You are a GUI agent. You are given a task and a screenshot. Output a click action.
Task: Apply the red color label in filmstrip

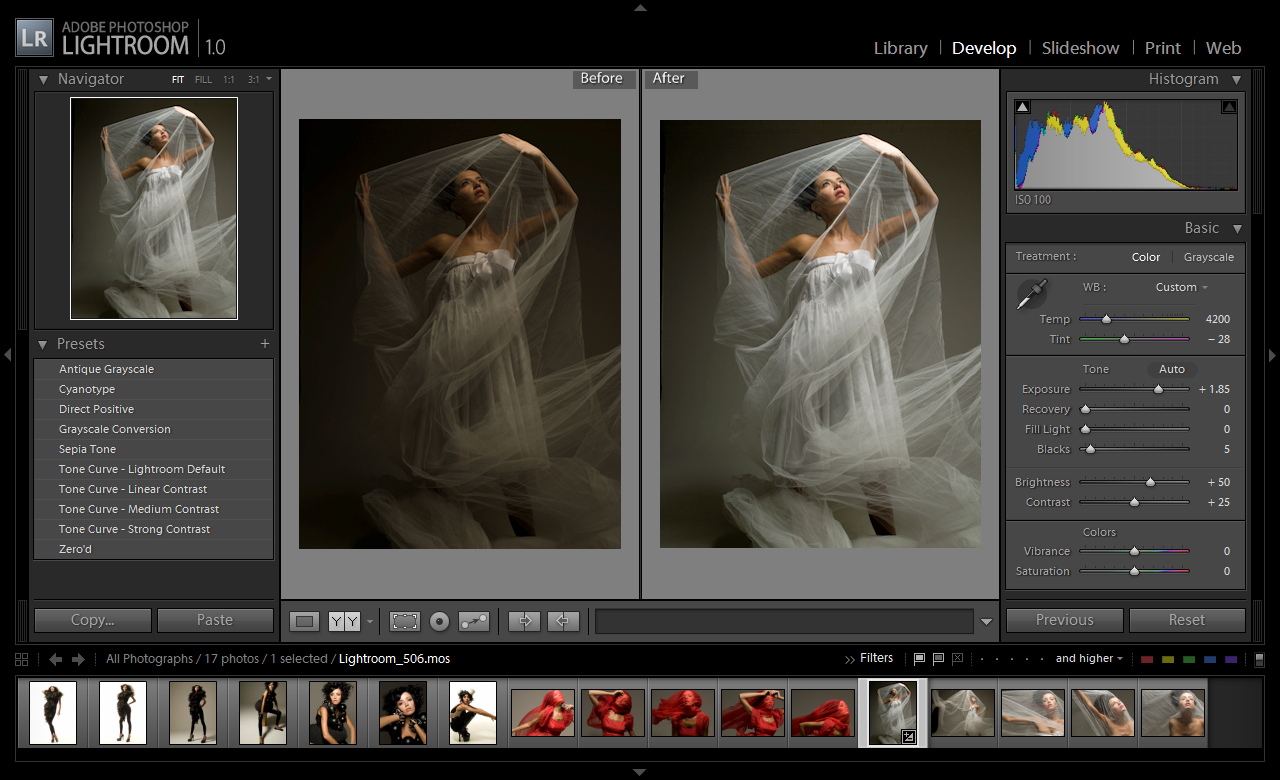(x=1145, y=659)
